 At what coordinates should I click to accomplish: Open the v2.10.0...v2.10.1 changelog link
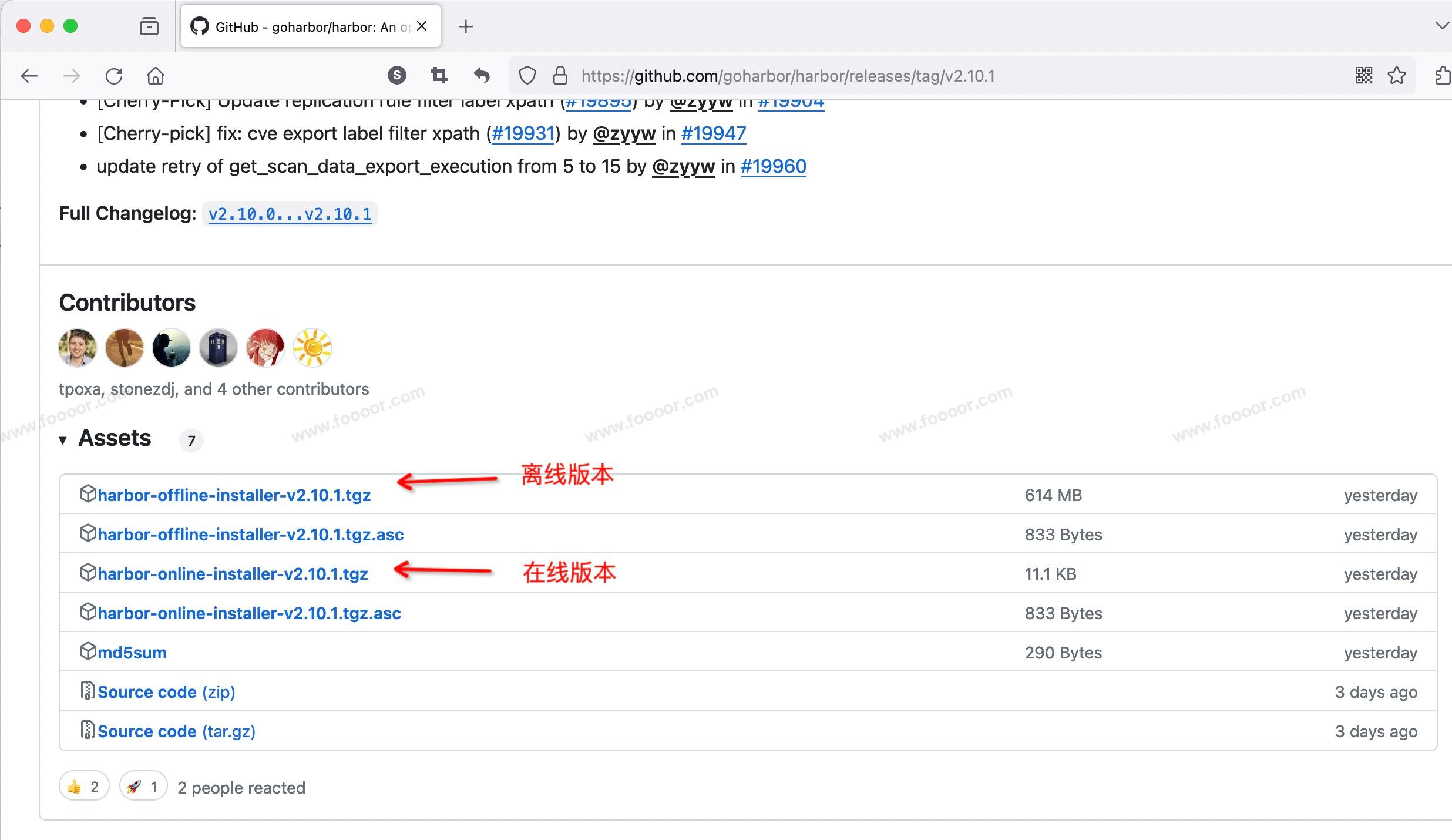(x=290, y=214)
